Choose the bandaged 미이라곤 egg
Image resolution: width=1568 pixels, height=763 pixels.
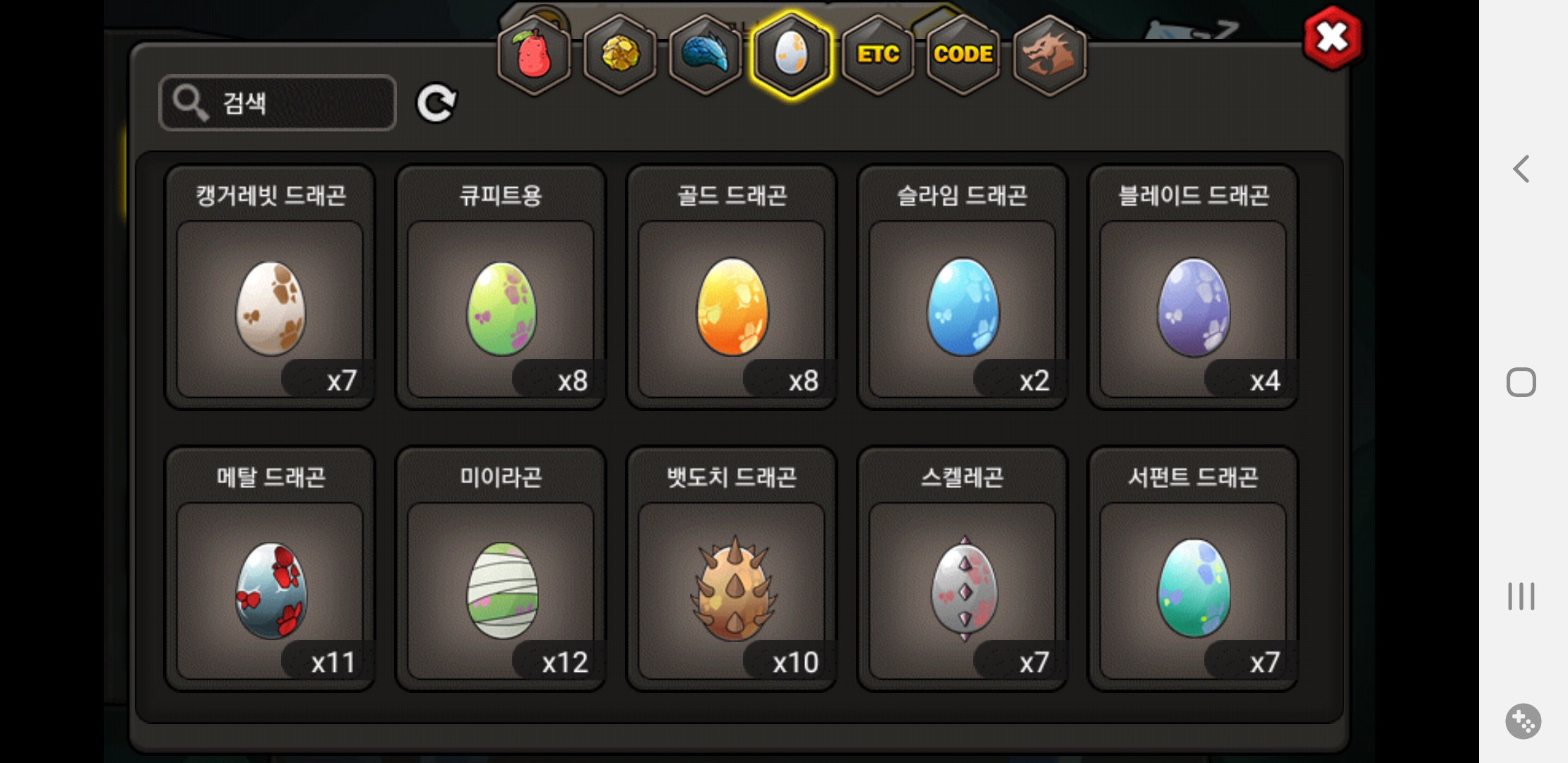pos(501,569)
